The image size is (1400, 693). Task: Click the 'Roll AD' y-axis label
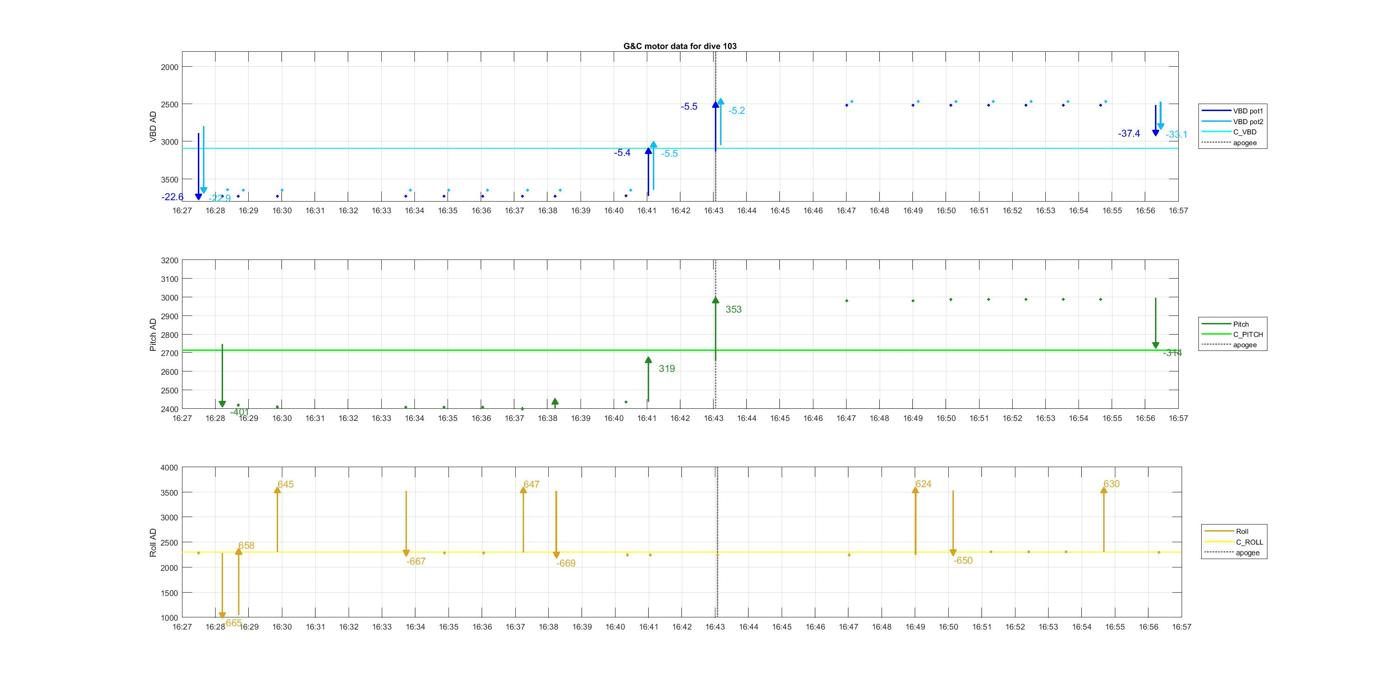click(x=153, y=542)
